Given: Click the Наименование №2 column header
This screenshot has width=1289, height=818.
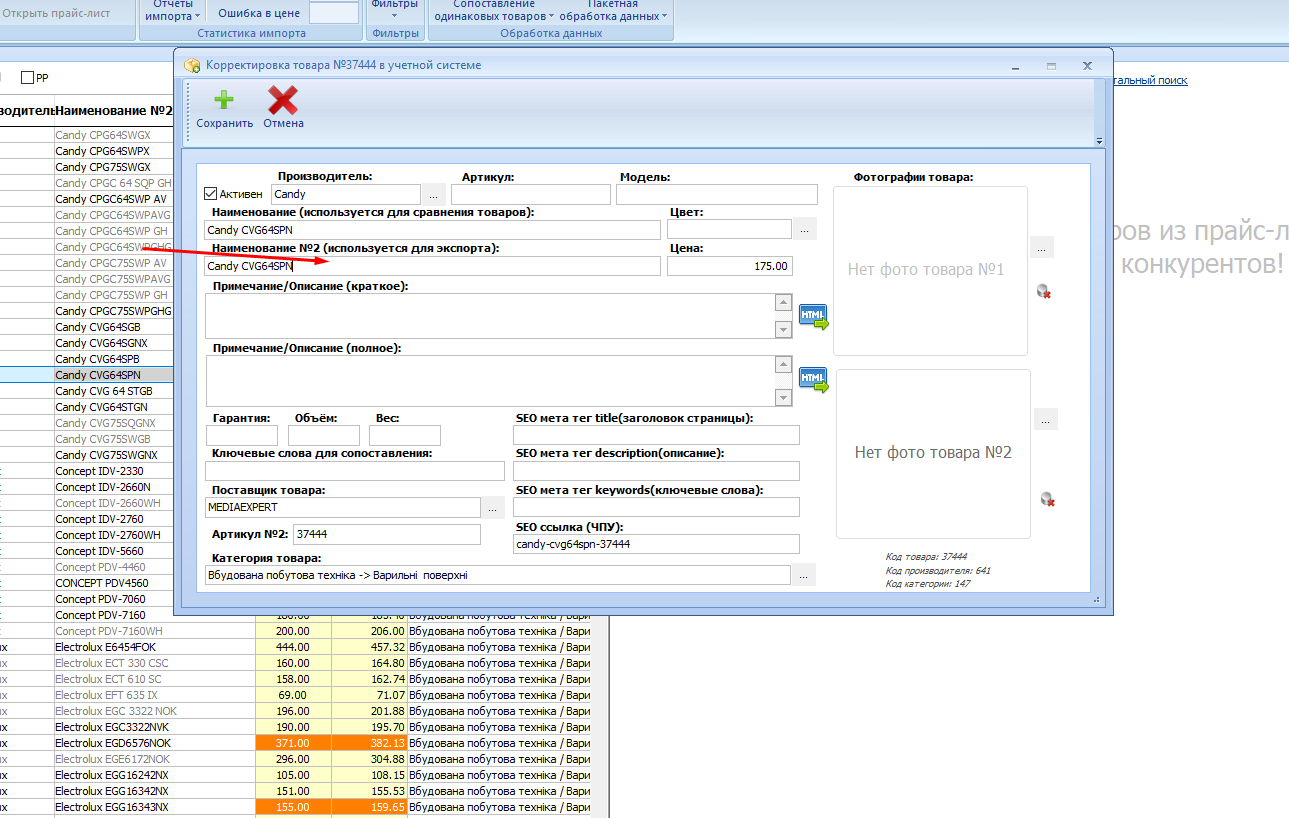Looking at the screenshot, I should coord(113,110).
